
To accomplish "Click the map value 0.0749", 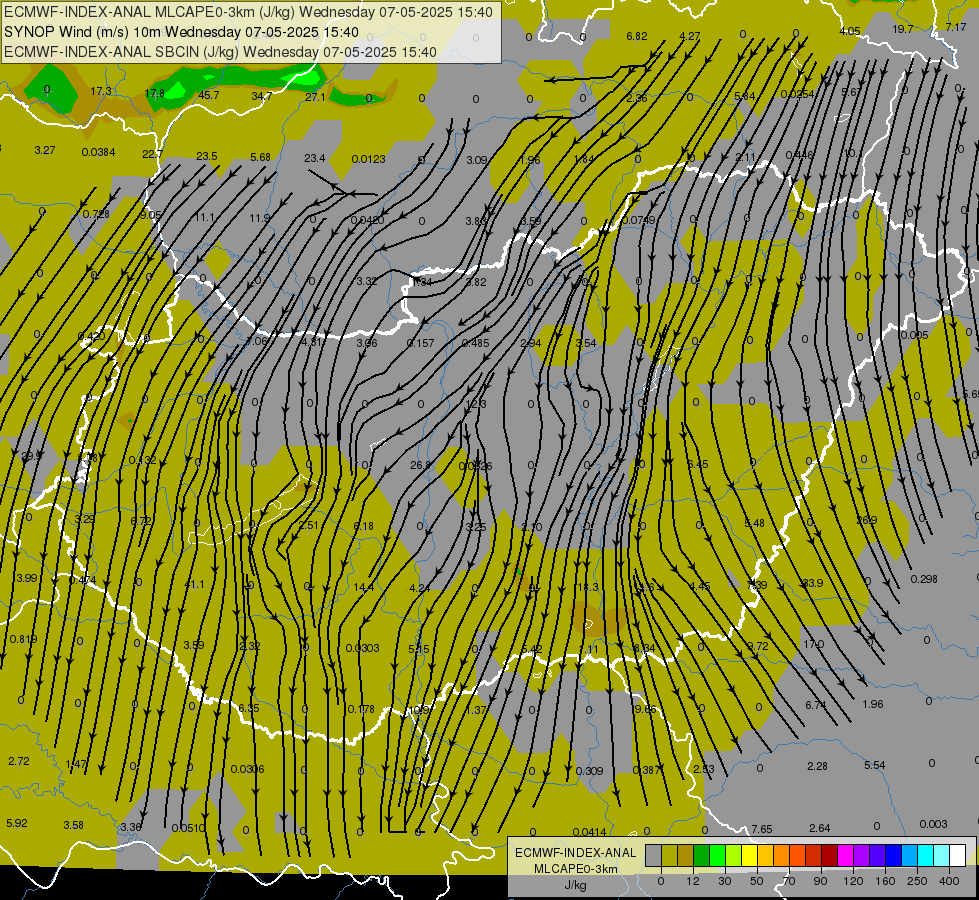I will click(639, 220).
